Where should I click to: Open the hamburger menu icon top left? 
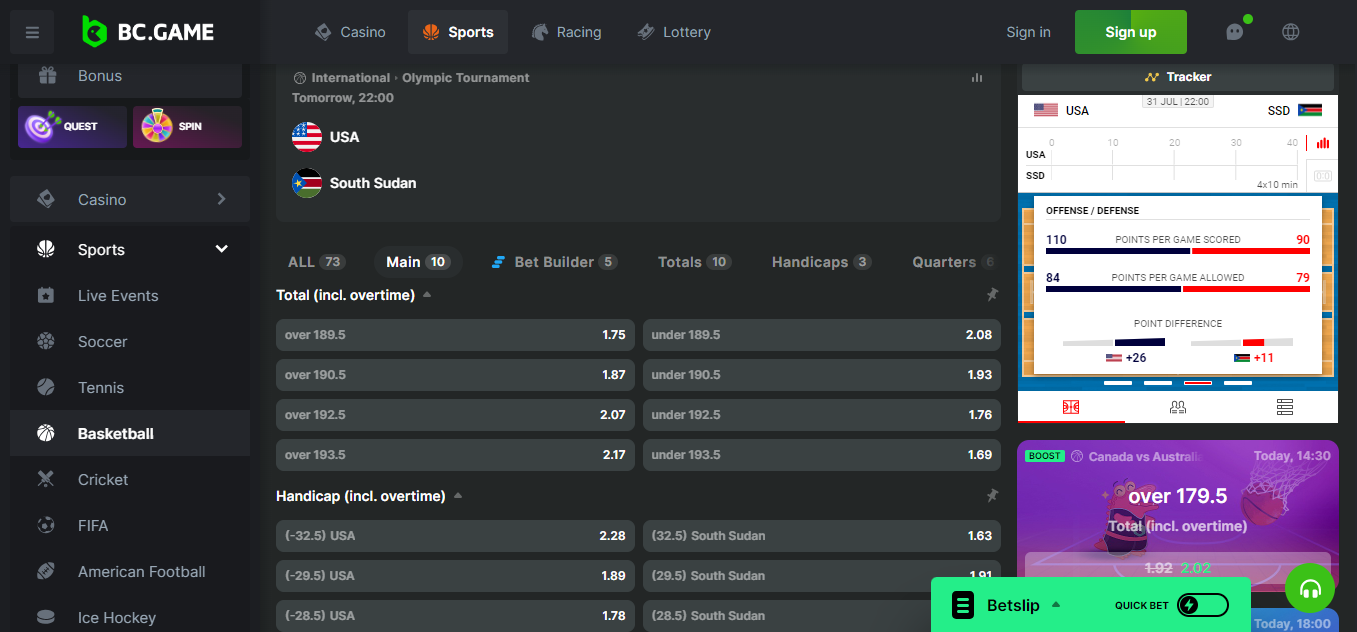[32, 32]
